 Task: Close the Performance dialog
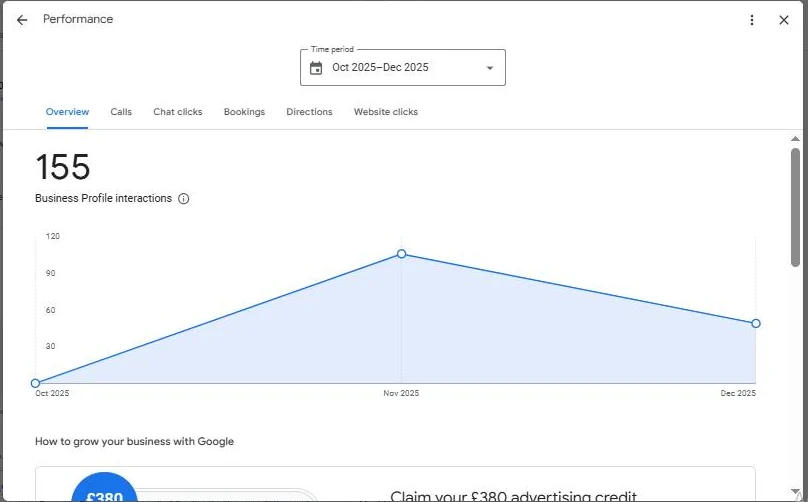click(784, 20)
